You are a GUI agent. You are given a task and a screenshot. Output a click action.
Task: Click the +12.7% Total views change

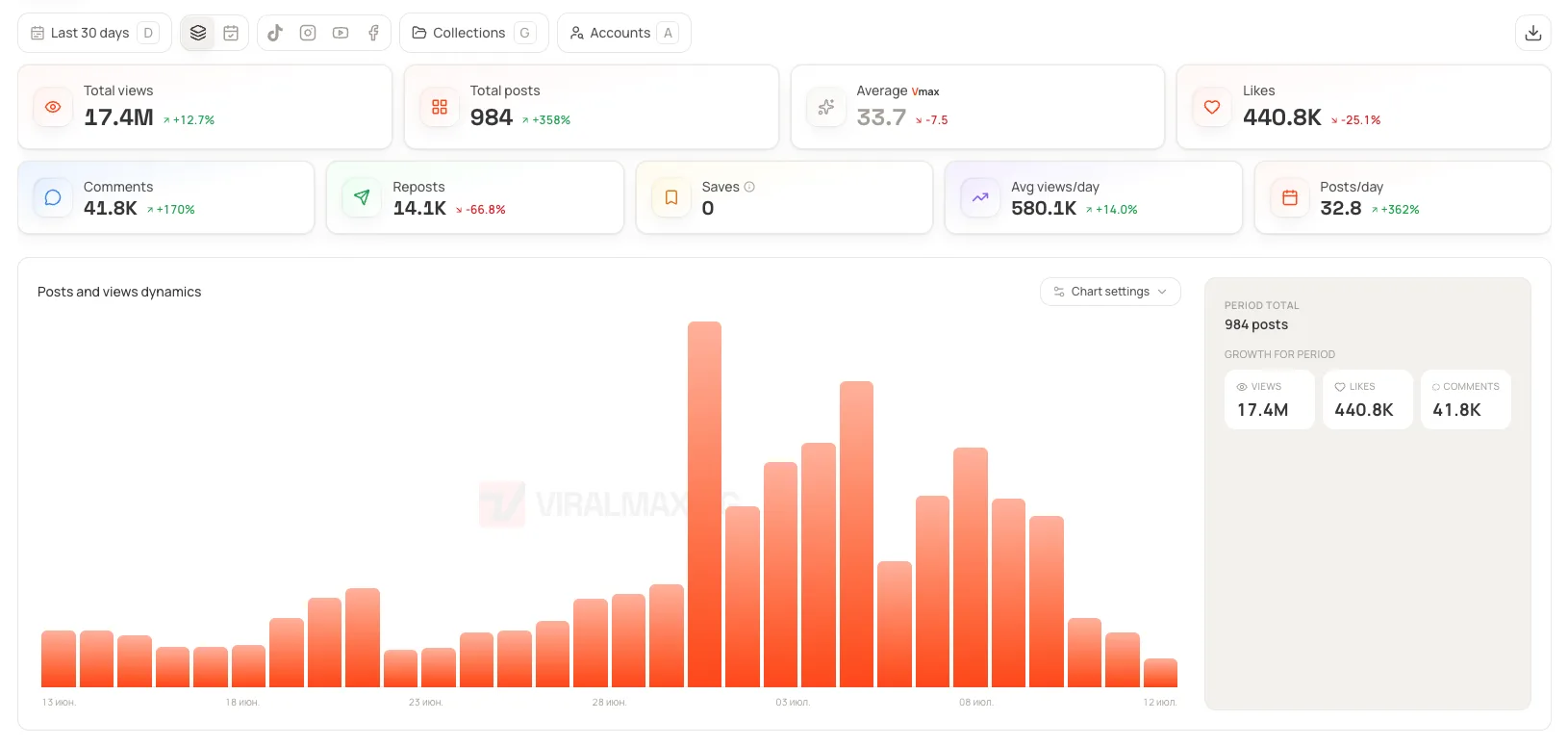click(189, 120)
